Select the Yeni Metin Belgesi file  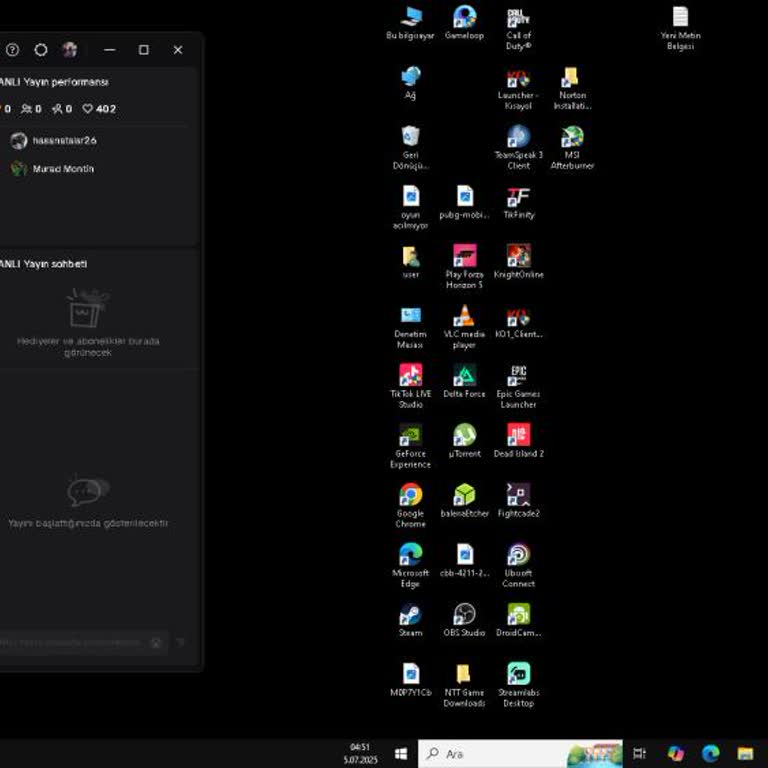click(x=680, y=18)
